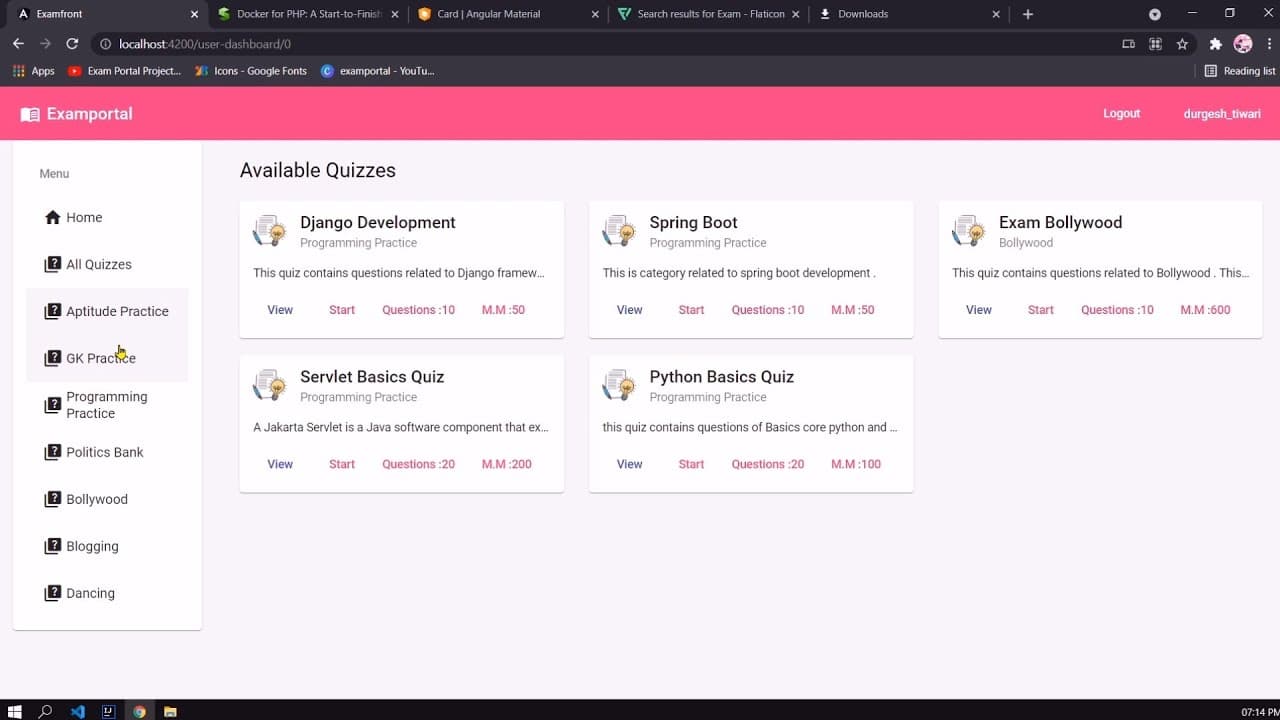Open Windows search in the taskbar
1280x720 pixels.
coord(45,712)
